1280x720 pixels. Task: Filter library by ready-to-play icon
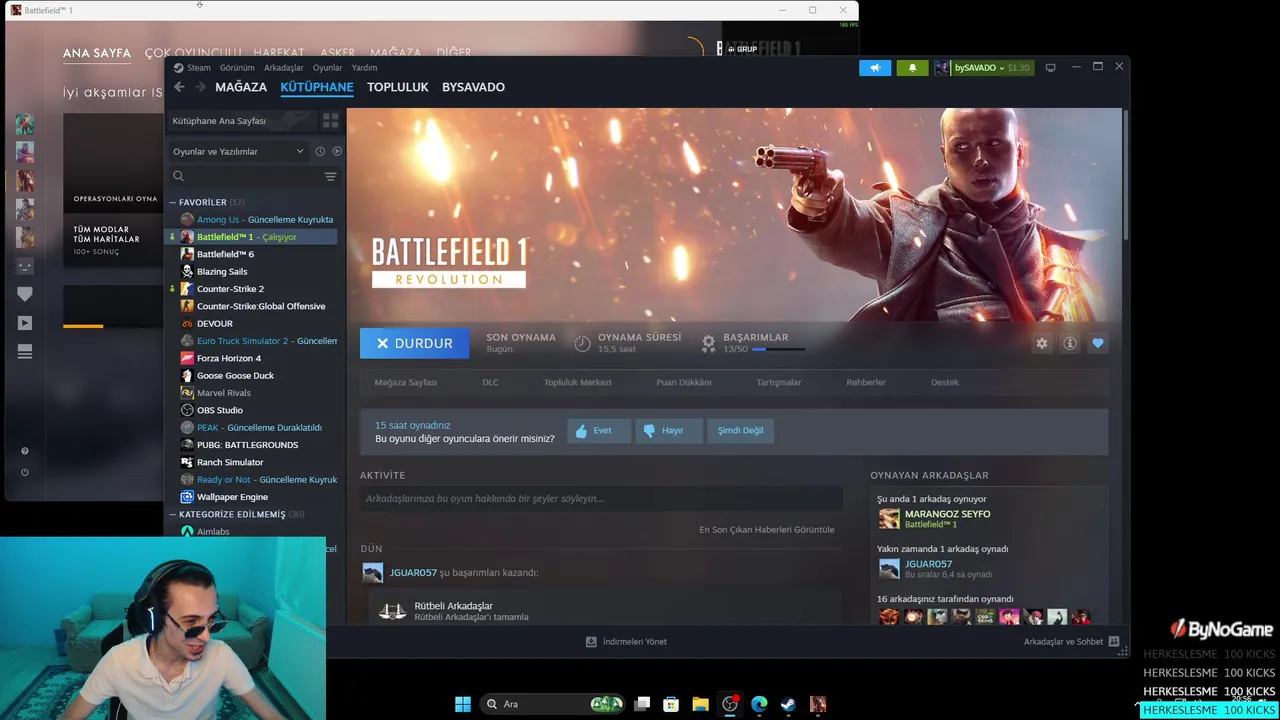pyautogui.click(x=337, y=151)
